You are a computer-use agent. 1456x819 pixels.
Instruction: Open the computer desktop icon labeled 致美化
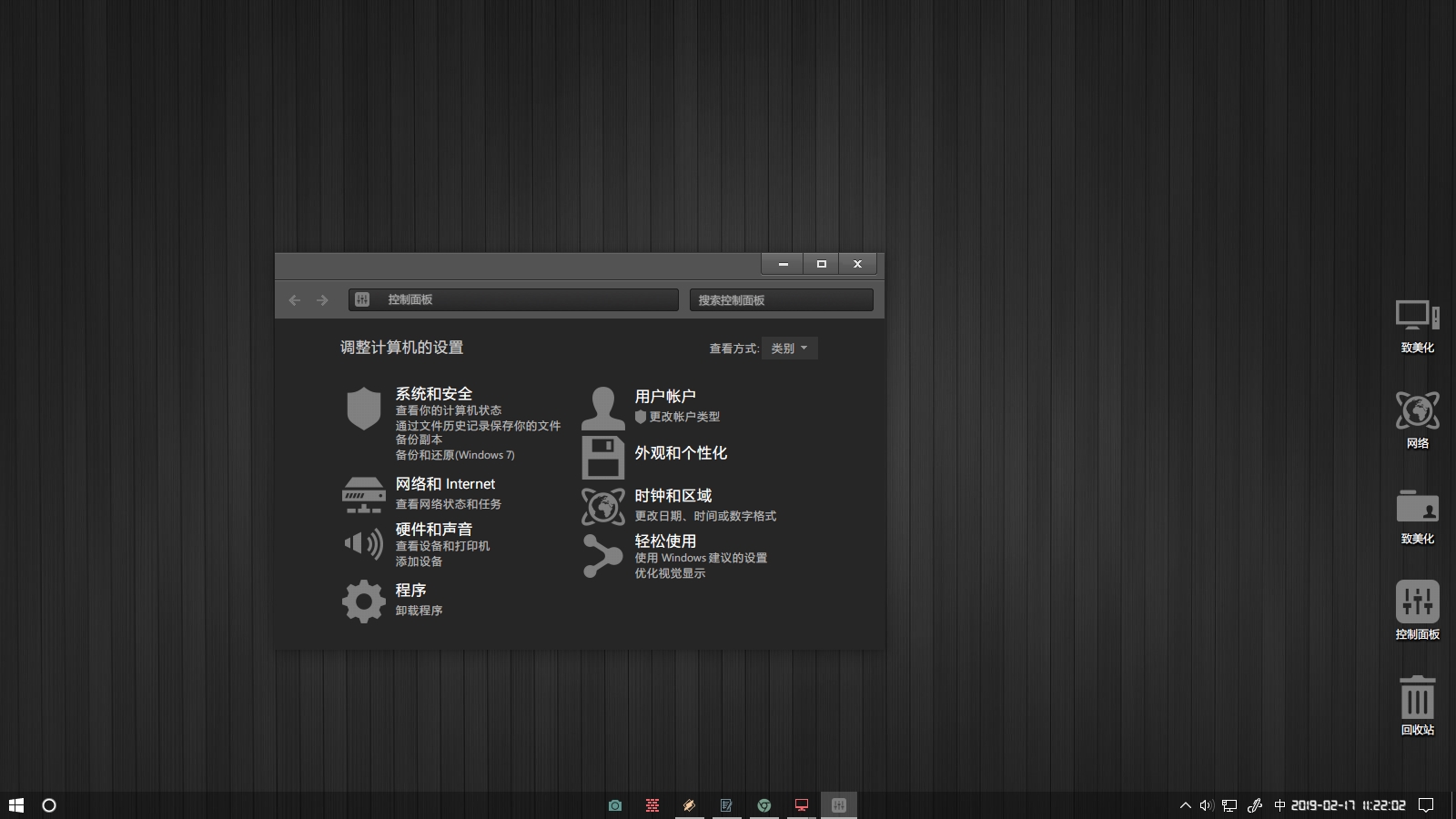(1417, 326)
